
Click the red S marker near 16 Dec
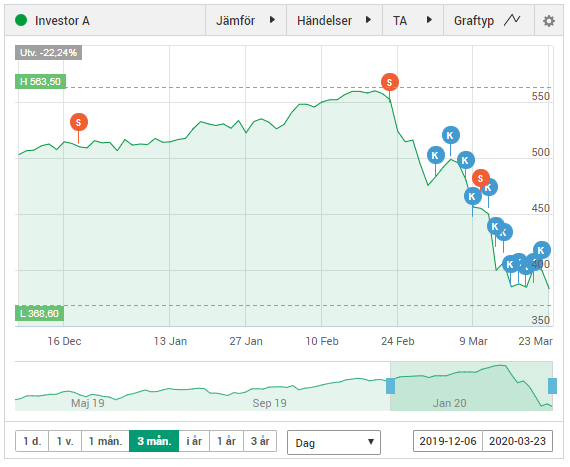(x=79, y=122)
